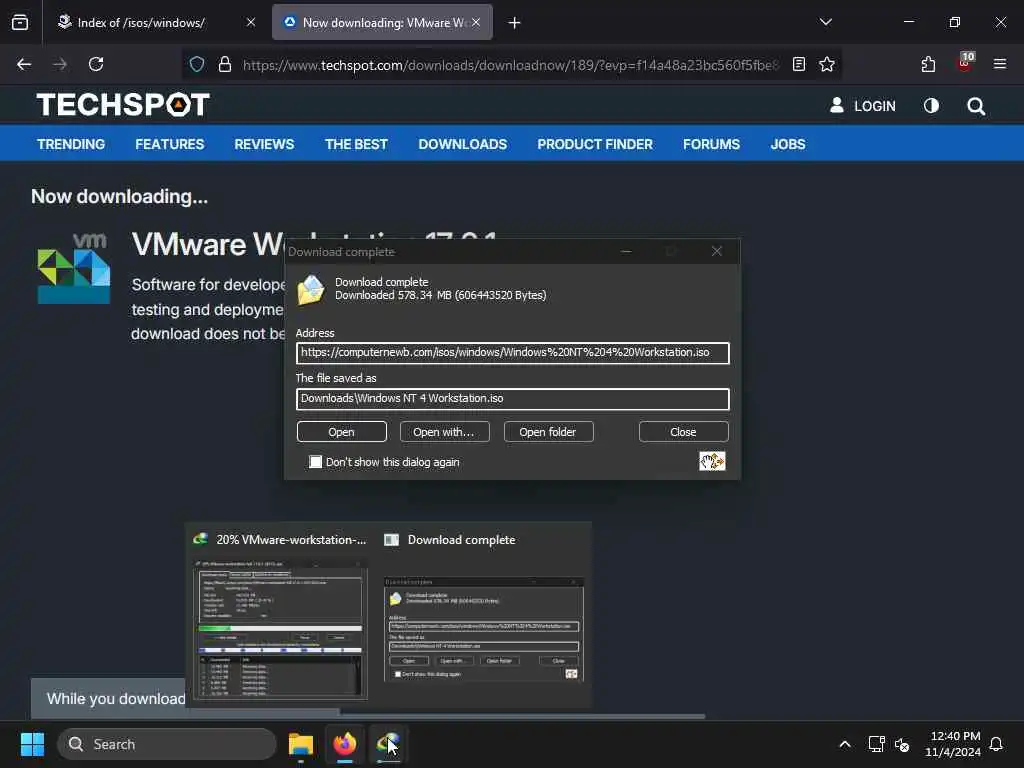Click the drag-and-drop hand icon in dialog

click(x=712, y=461)
